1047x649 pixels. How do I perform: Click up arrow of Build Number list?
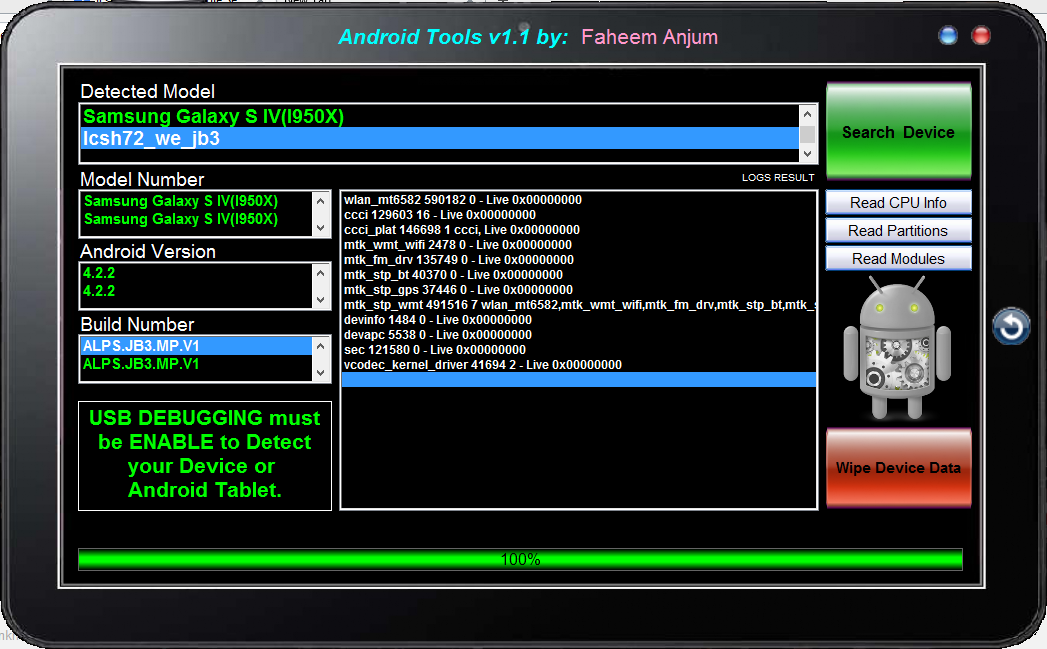(x=321, y=345)
